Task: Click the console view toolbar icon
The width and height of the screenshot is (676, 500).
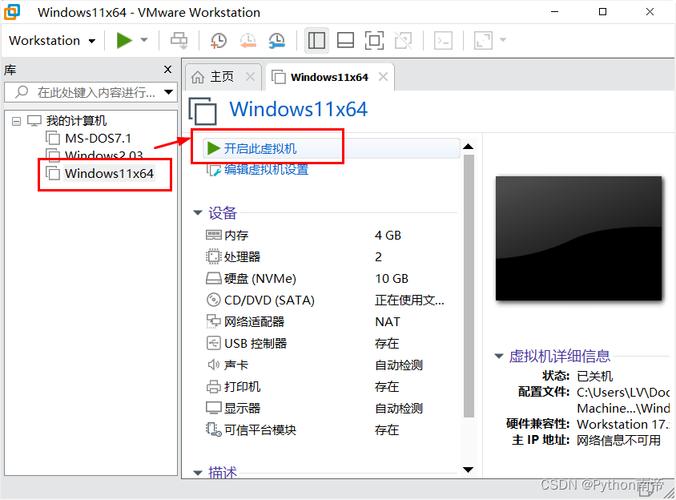Action: click(443, 41)
